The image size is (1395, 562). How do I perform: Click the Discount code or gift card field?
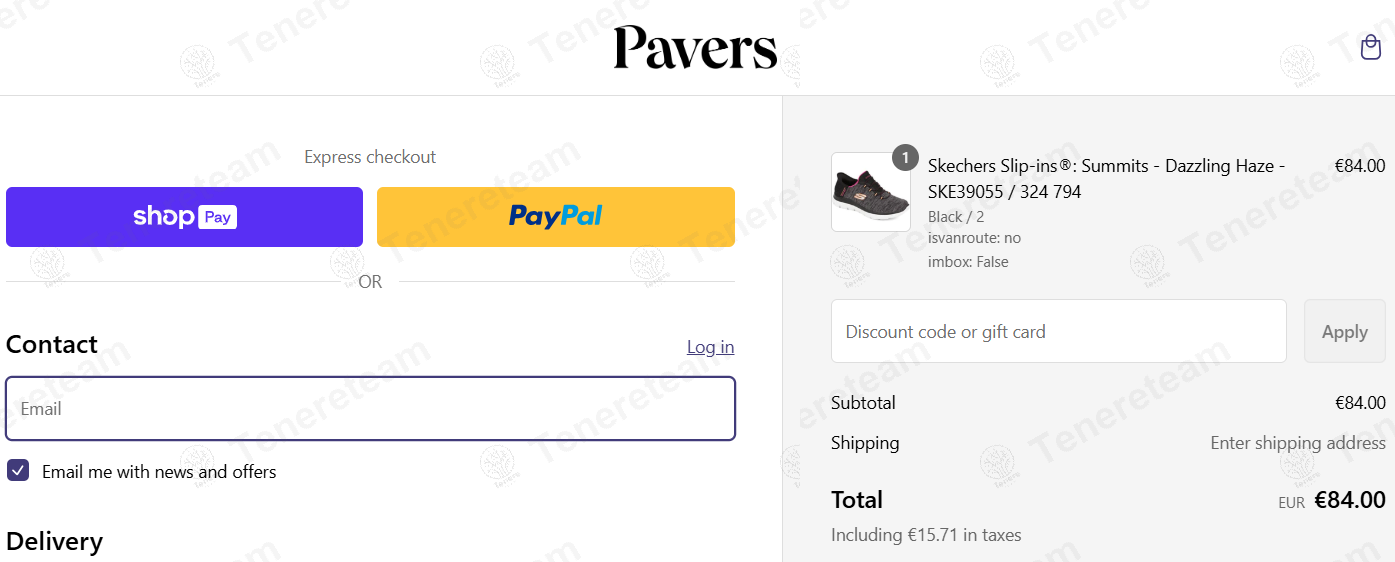click(x=1058, y=331)
